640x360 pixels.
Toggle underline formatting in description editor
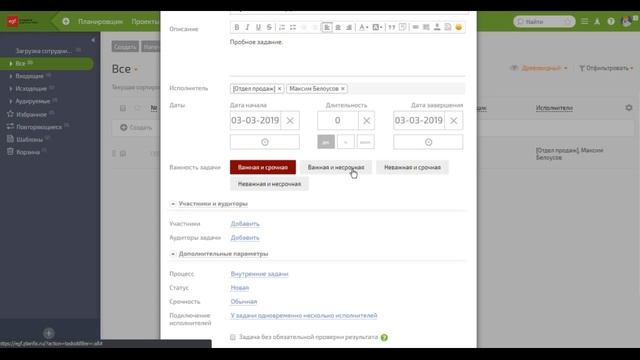258,27
